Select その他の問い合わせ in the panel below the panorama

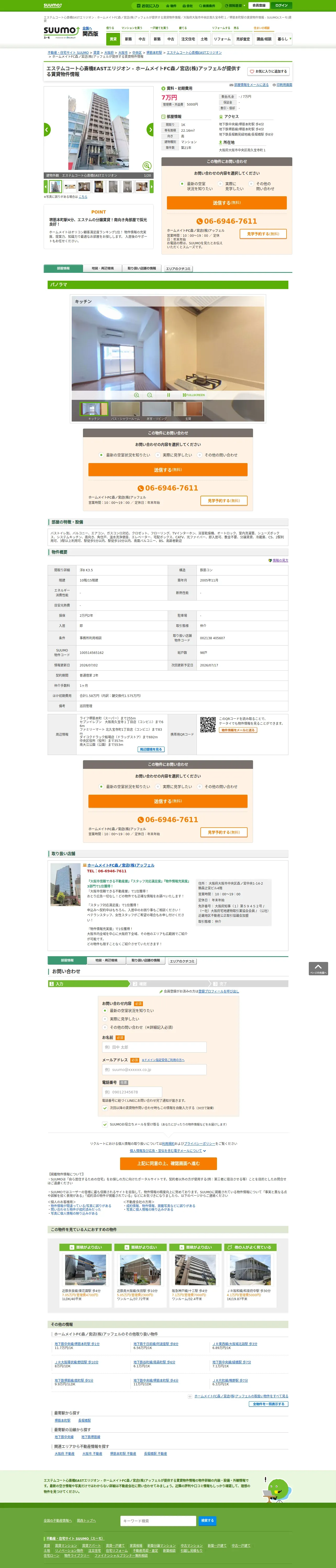(200, 455)
